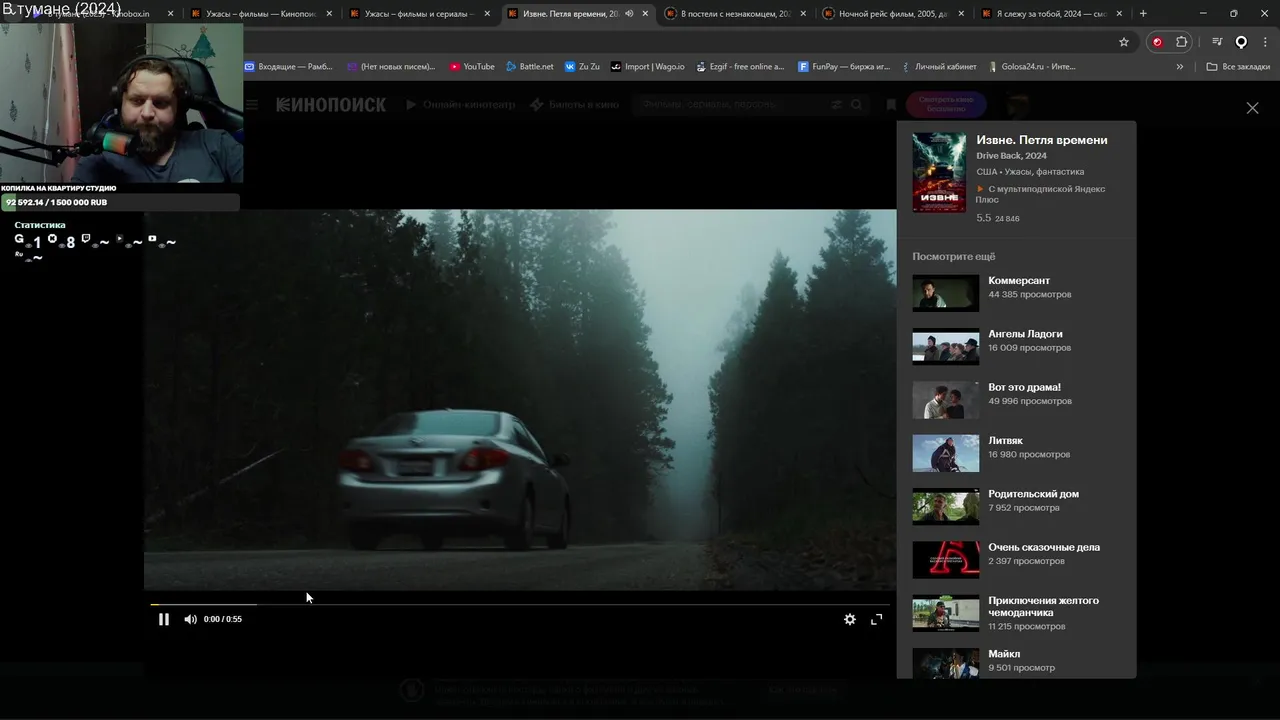This screenshot has width=1280, height=720.
Task: Open the Zu Zu VK bookmark
Action: 582,67
